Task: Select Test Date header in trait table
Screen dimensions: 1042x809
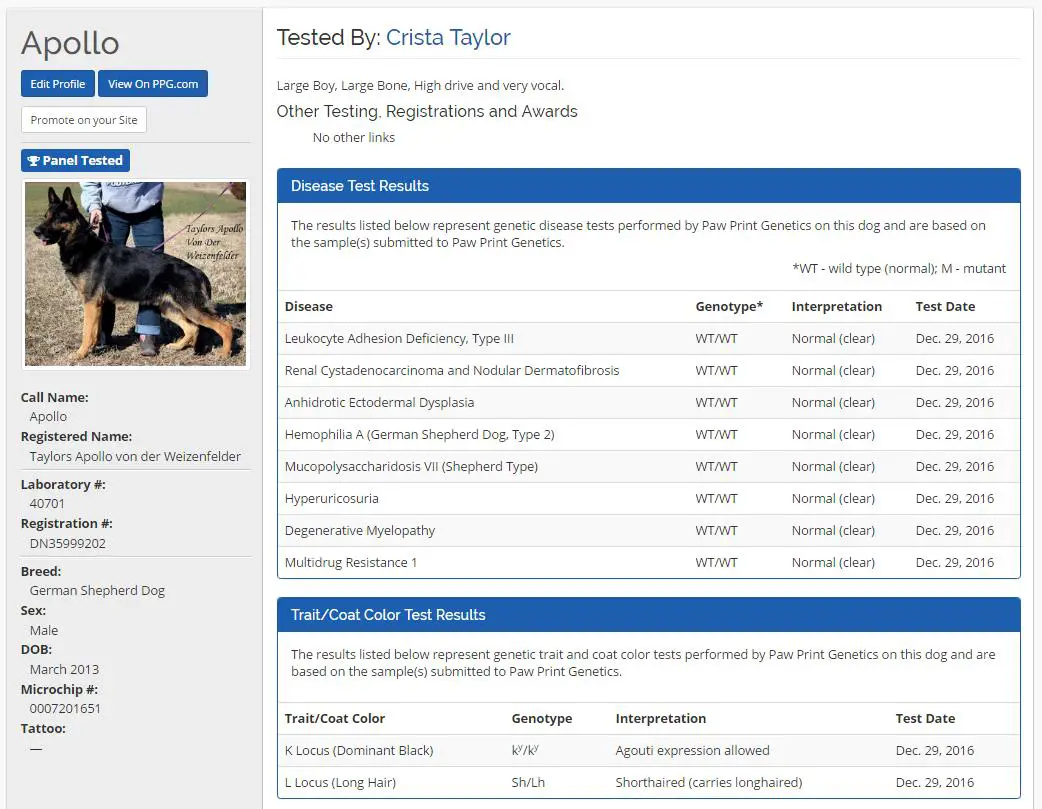Action: (x=925, y=719)
